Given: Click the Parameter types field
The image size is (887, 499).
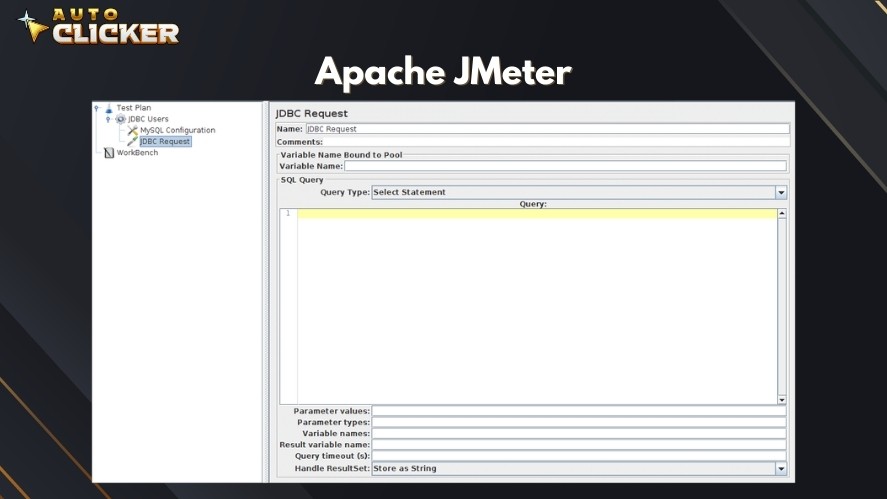Looking at the screenshot, I should click(x=579, y=422).
